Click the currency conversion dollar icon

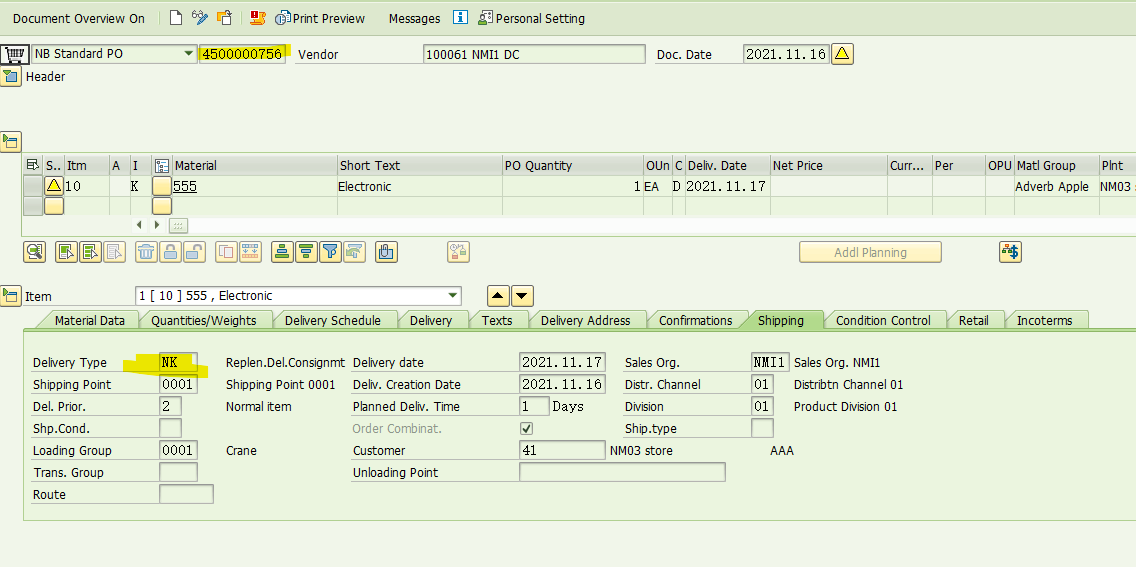point(1011,252)
